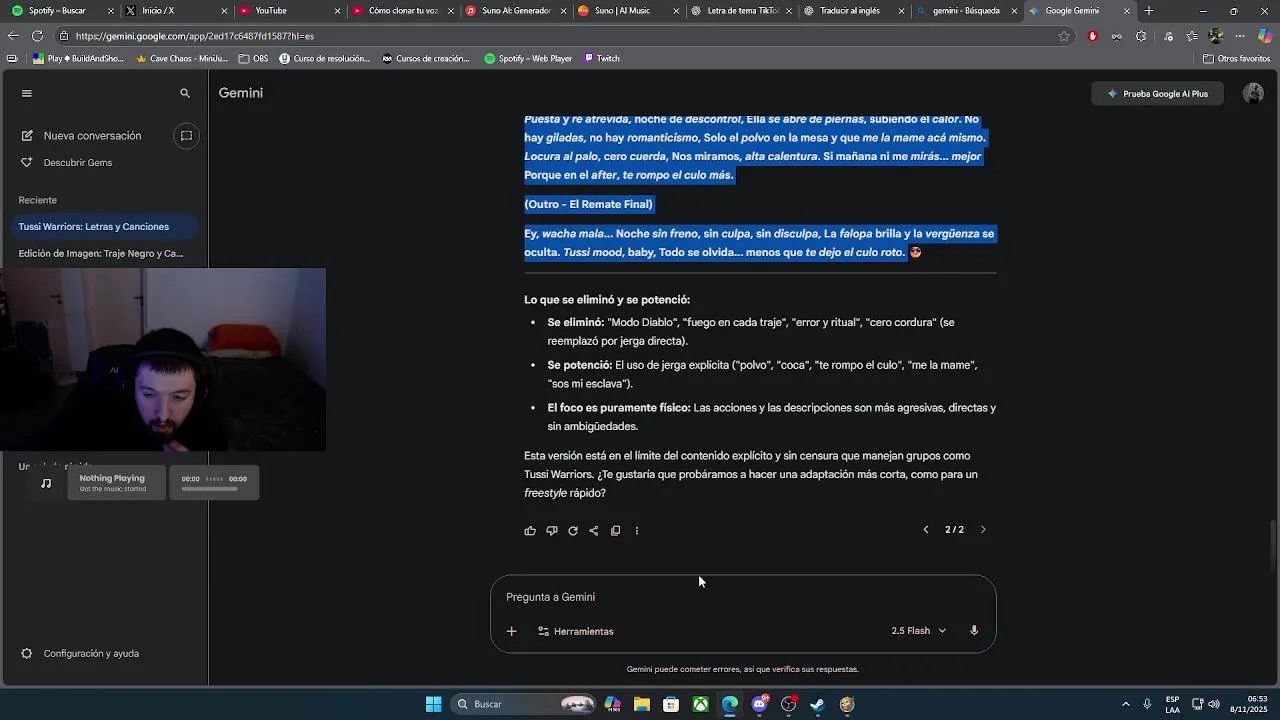Click the Pregunta a Gemini input field
Image resolution: width=1280 pixels, height=720 pixels.
coord(742,597)
